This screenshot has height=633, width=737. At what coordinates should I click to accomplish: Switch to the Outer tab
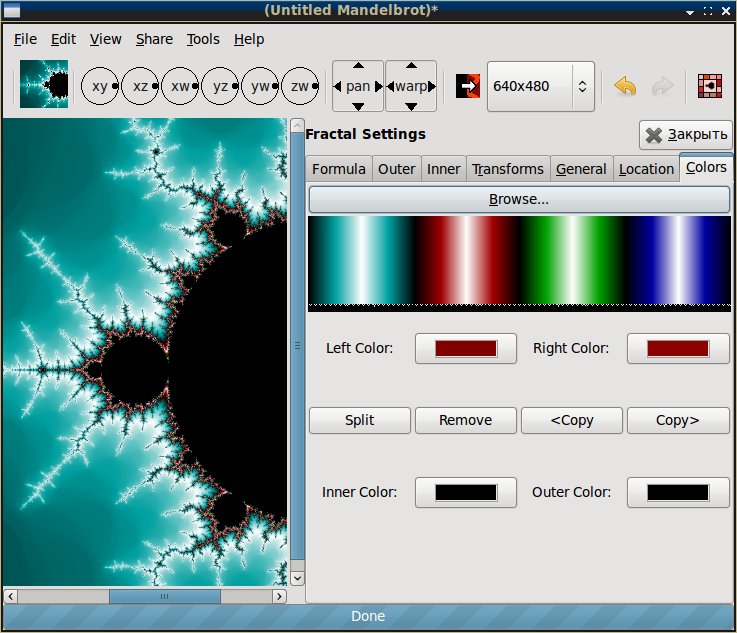[397, 169]
